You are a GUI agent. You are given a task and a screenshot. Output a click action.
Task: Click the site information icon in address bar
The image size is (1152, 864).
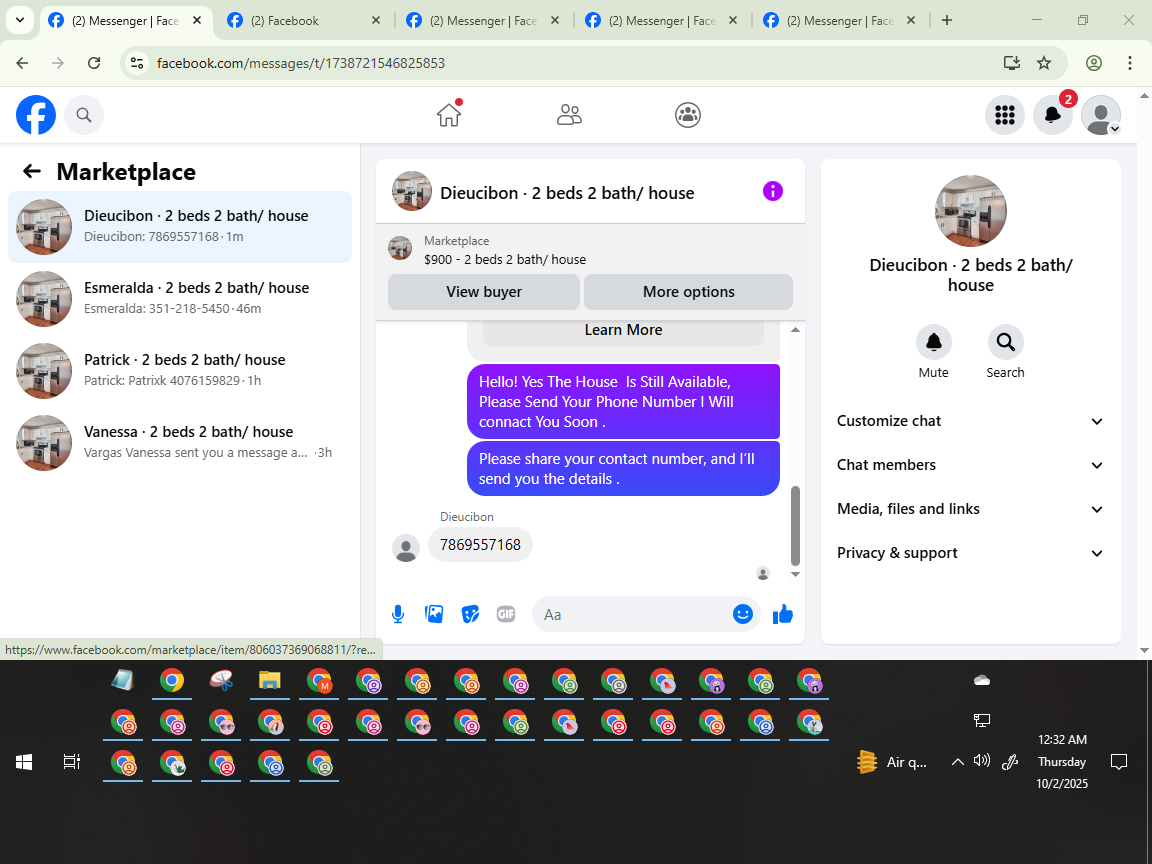(x=137, y=63)
